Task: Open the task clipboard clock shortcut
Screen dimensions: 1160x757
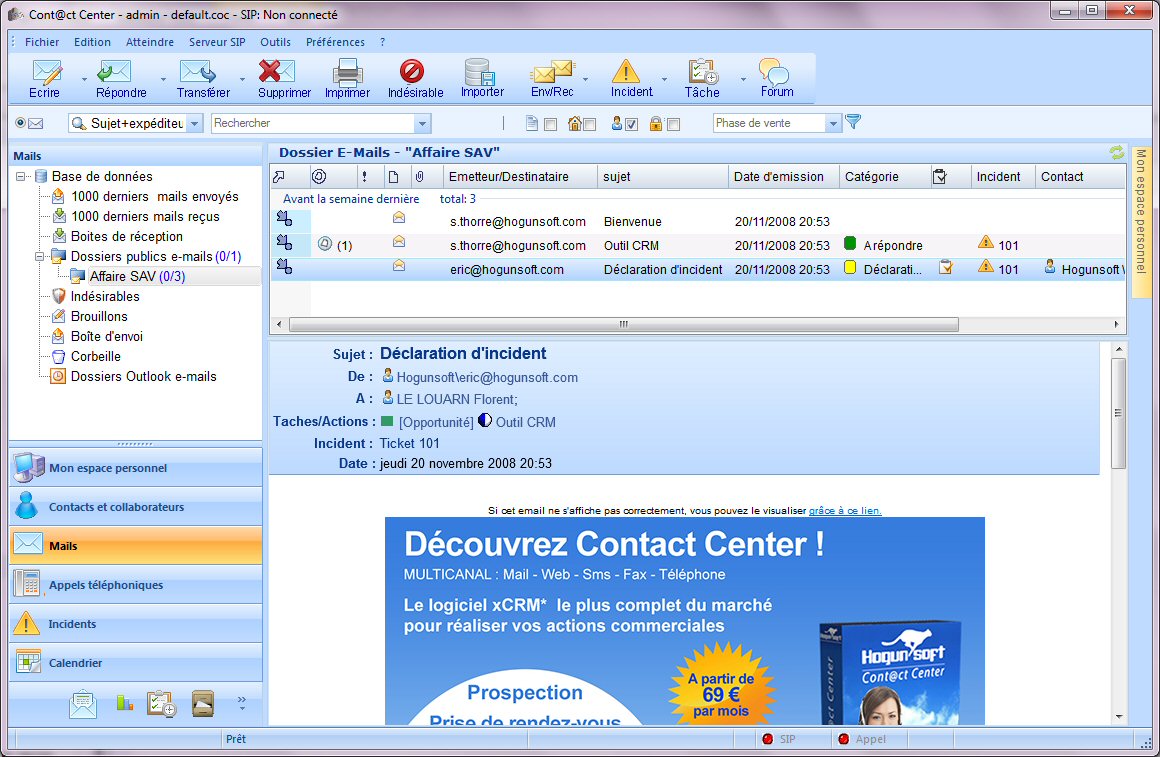Action: (161, 703)
